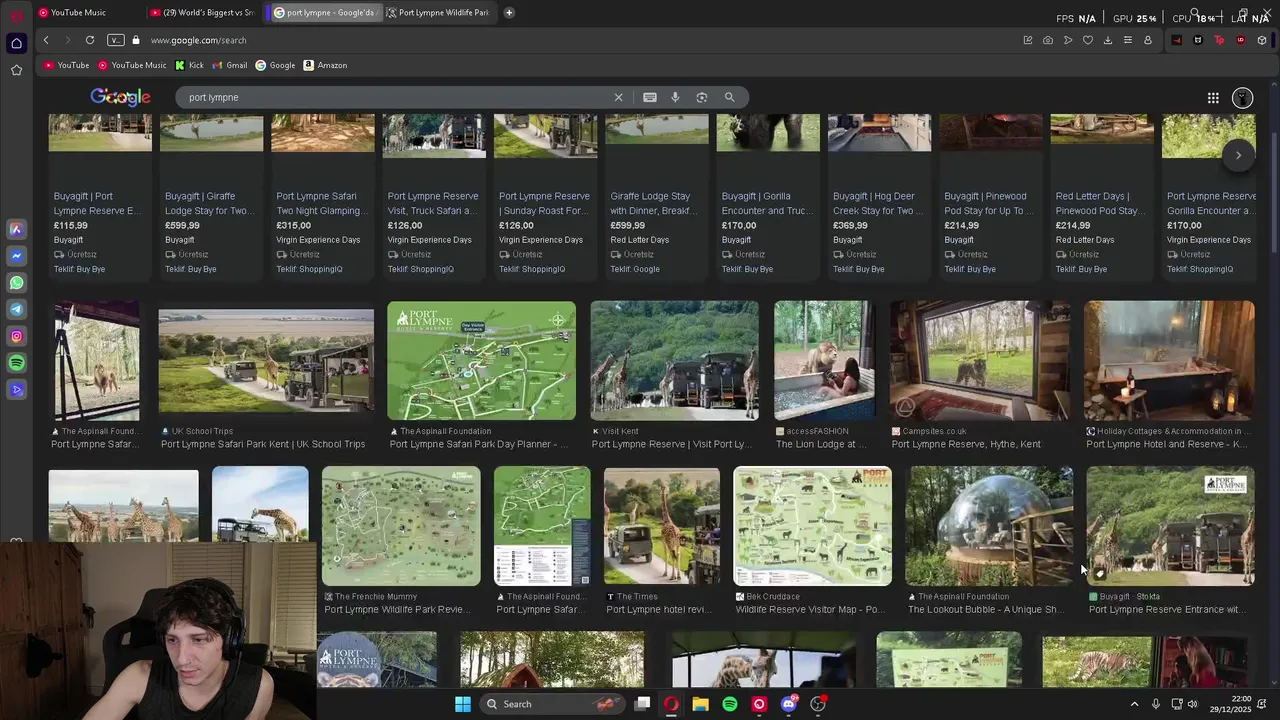Viewport: 1280px width, 720px height.
Task: Open Giraffe Lodge Stay for Two listing
Action: point(212,195)
